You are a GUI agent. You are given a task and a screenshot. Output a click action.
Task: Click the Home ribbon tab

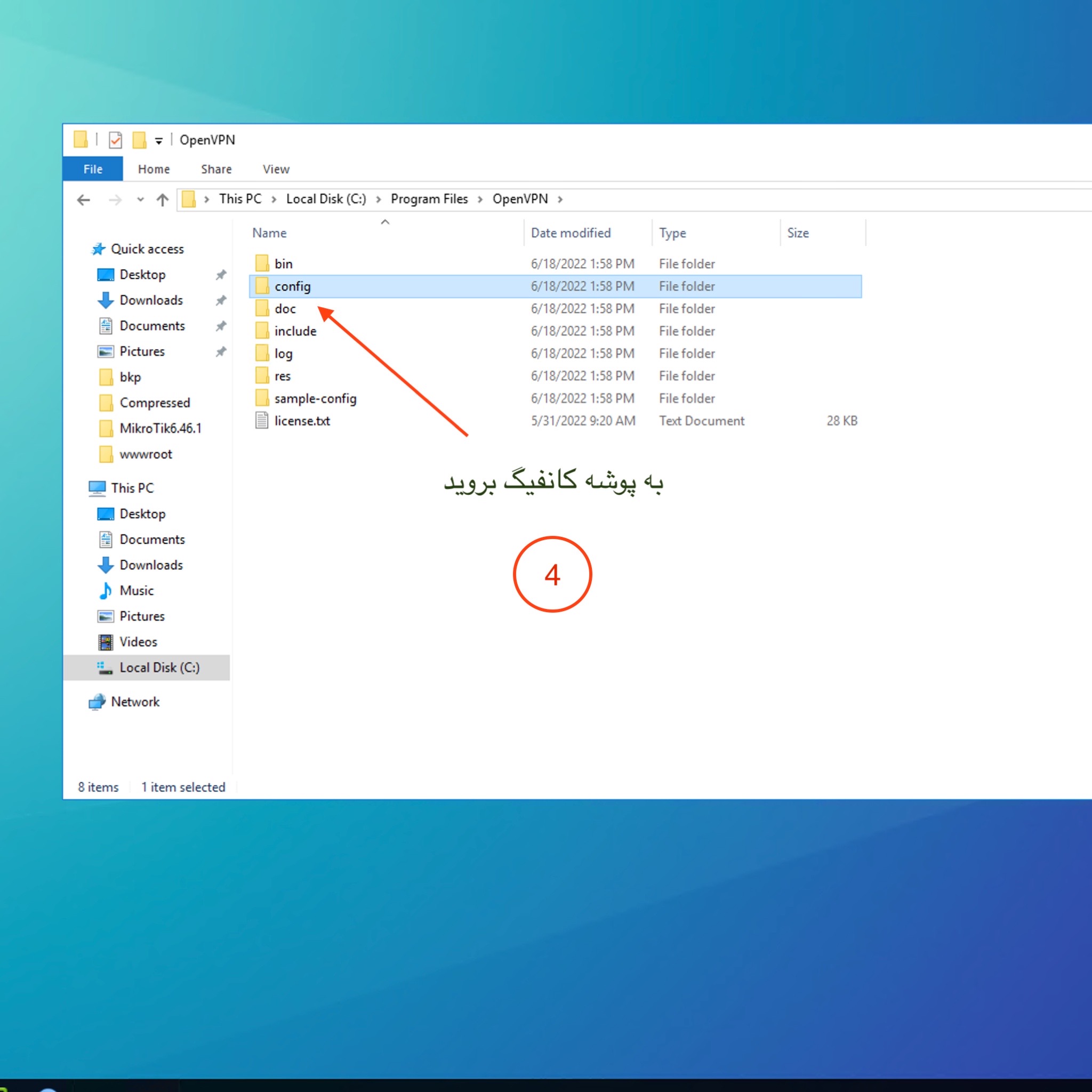(154, 168)
